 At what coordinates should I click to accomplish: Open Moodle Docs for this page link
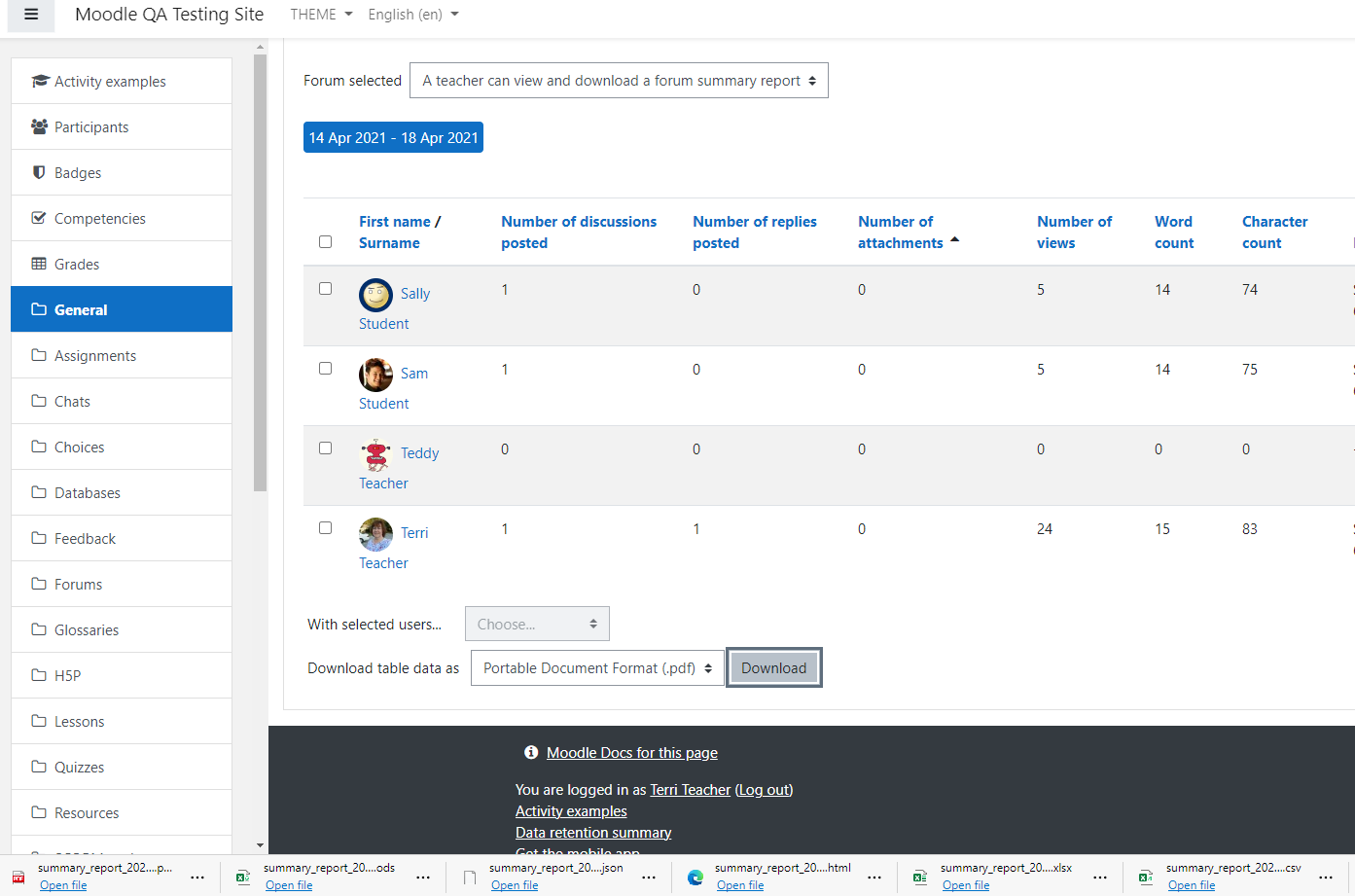[x=632, y=752]
